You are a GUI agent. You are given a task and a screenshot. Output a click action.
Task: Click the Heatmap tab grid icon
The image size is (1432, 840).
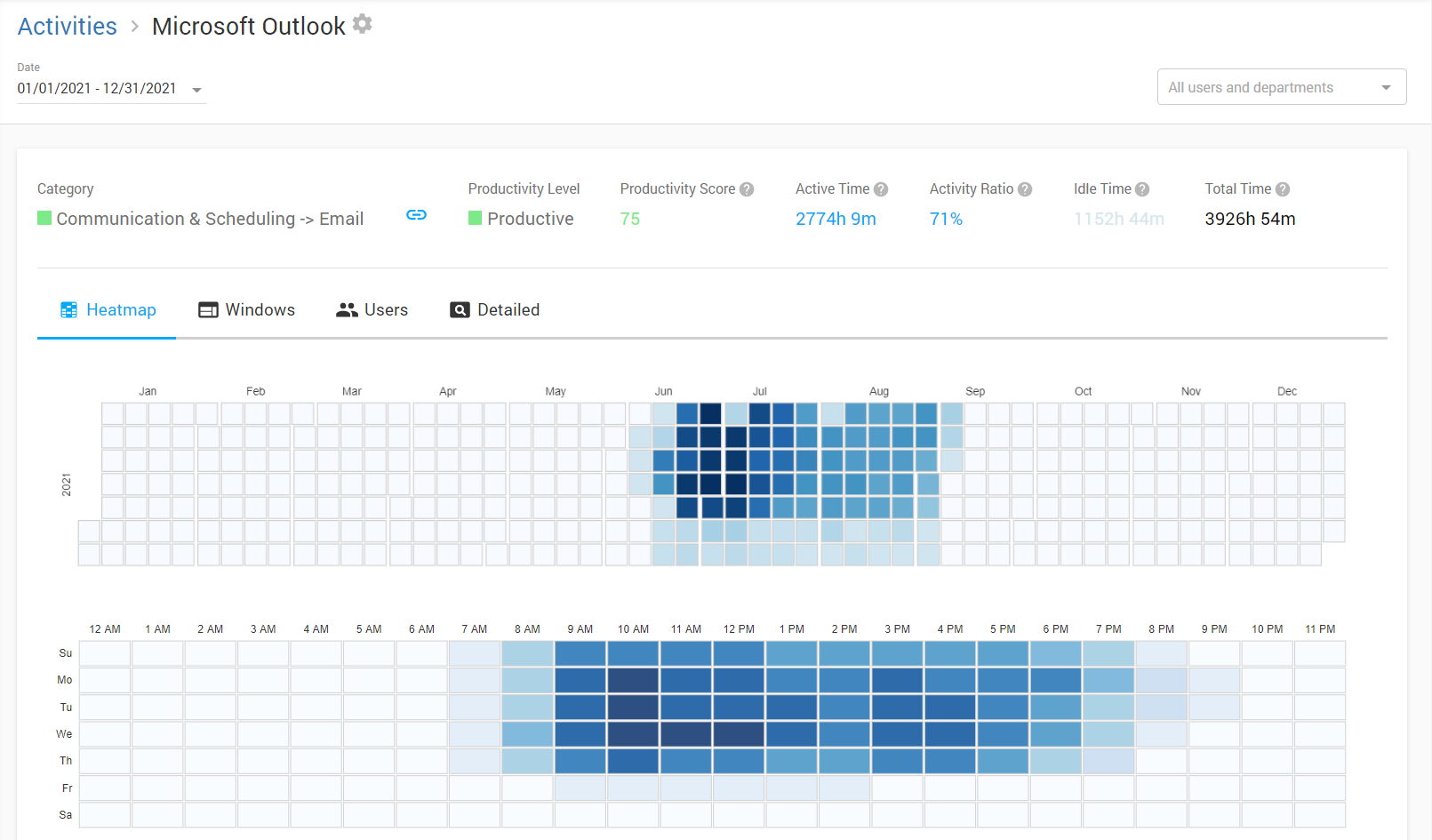tap(68, 310)
